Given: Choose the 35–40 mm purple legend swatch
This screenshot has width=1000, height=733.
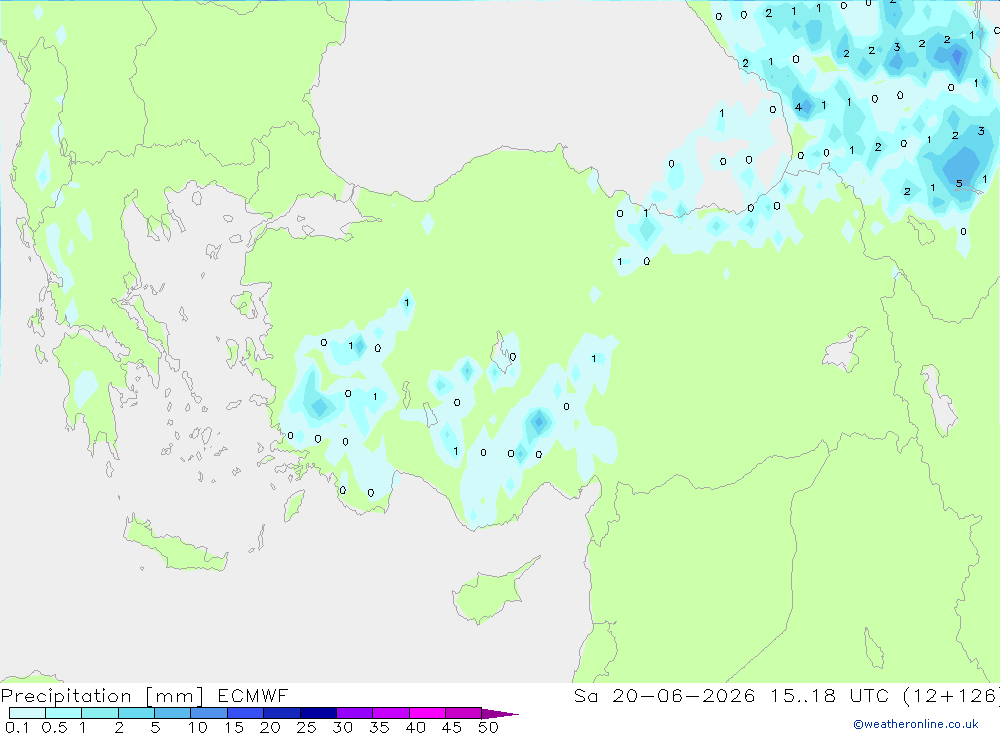Looking at the screenshot, I should click(390, 713).
